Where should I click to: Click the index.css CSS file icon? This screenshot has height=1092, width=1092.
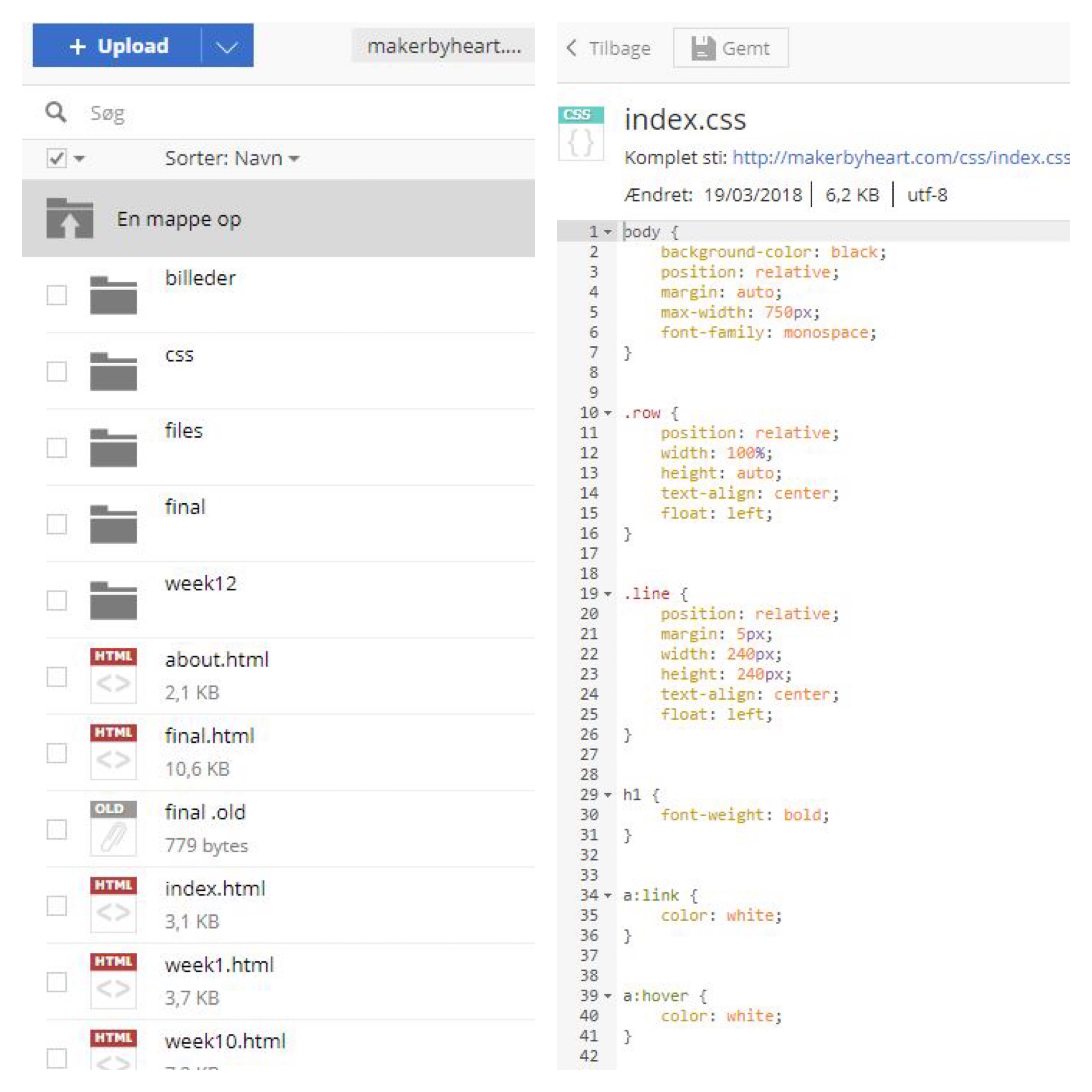pyautogui.click(x=581, y=134)
